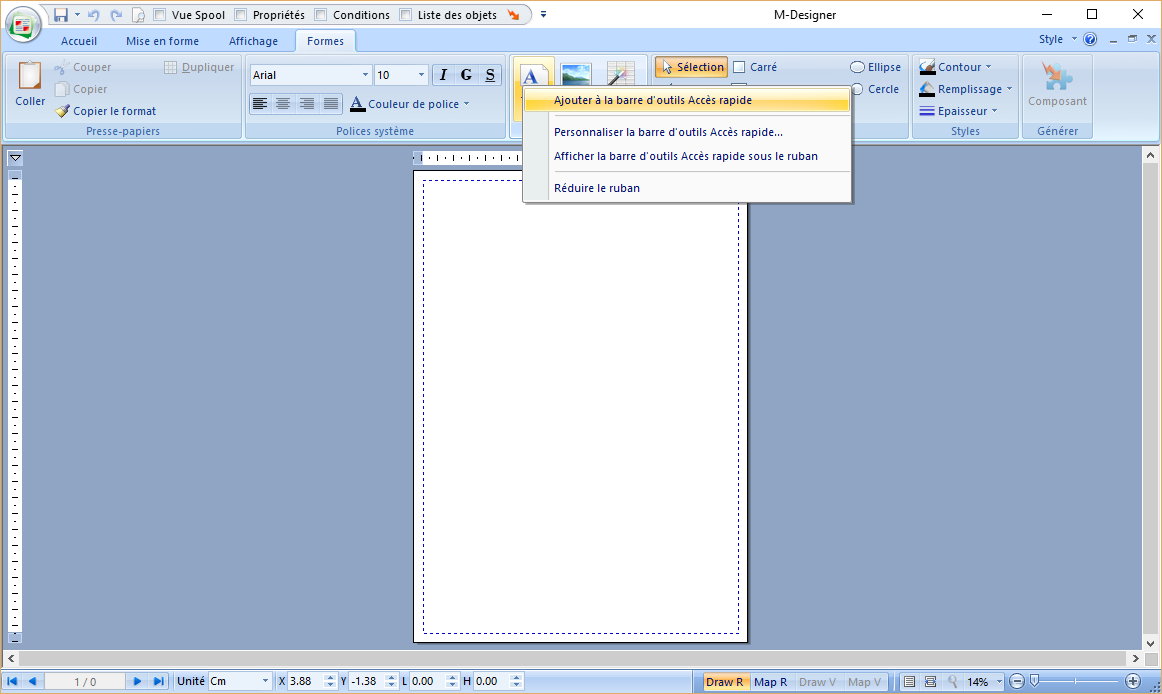Click the image insertion tool icon
This screenshot has width=1162, height=694.
point(575,72)
